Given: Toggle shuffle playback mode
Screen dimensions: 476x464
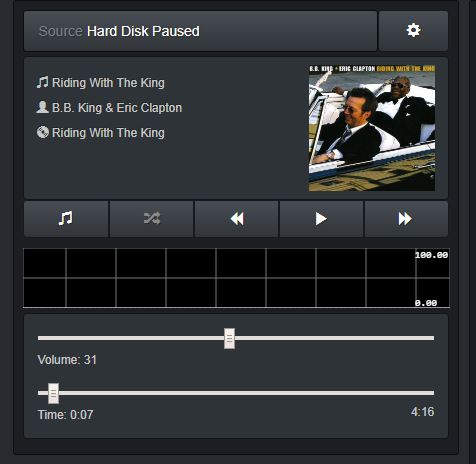Looking at the screenshot, I should pyautogui.click(x=151, y=219).
